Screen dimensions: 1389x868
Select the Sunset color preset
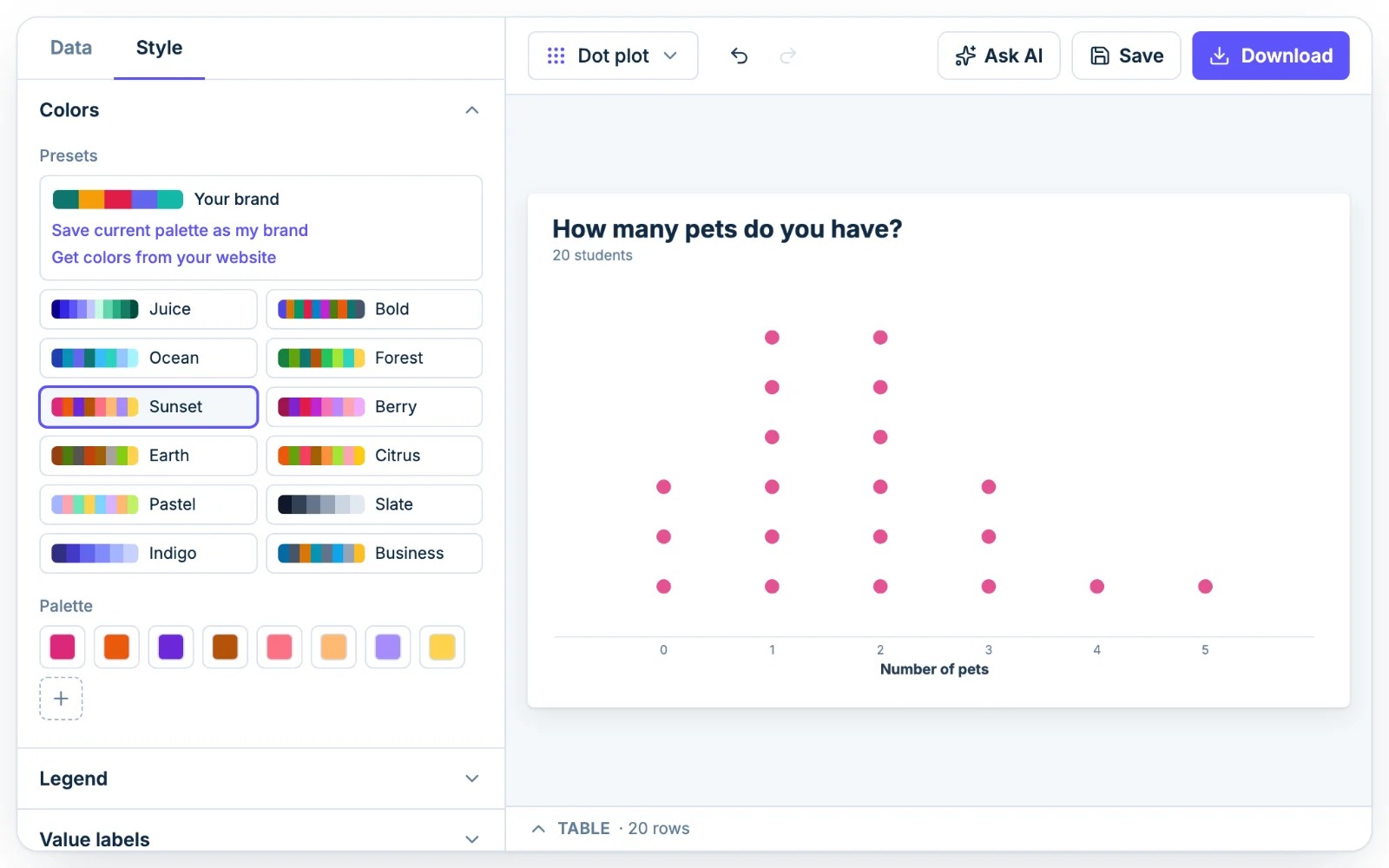(148, 407)
